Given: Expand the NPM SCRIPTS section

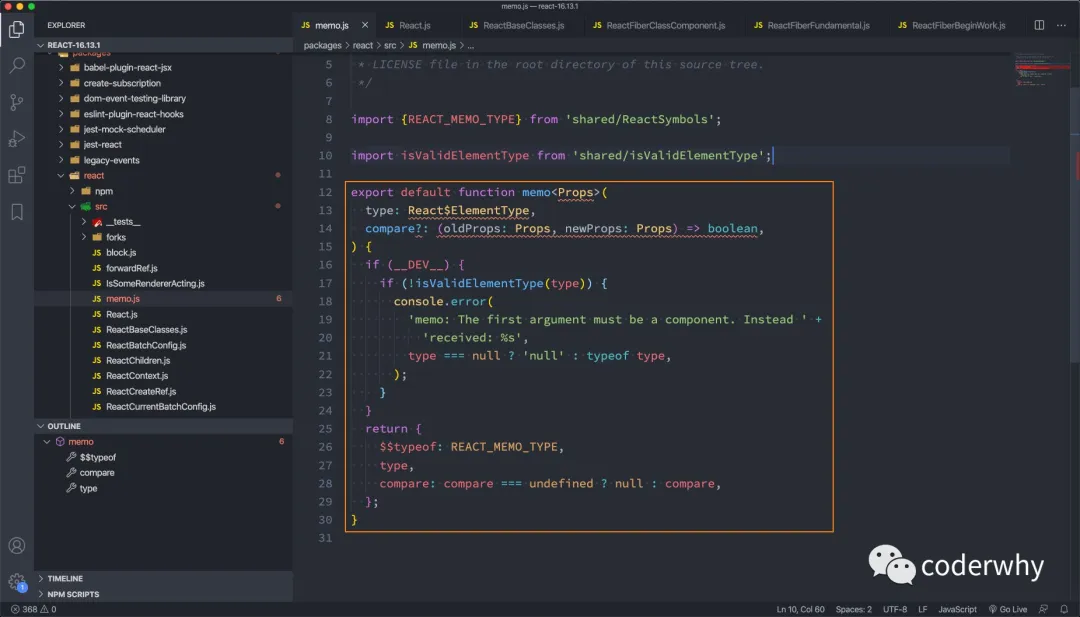Looking at the screenshot, I should (x=163, y=594).
